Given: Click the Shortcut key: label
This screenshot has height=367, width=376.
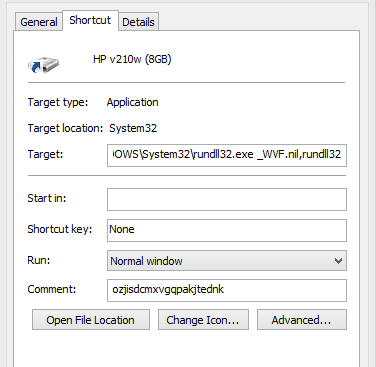Looking at the screenshot, I should pyautogui.click(x=60, y=229).
